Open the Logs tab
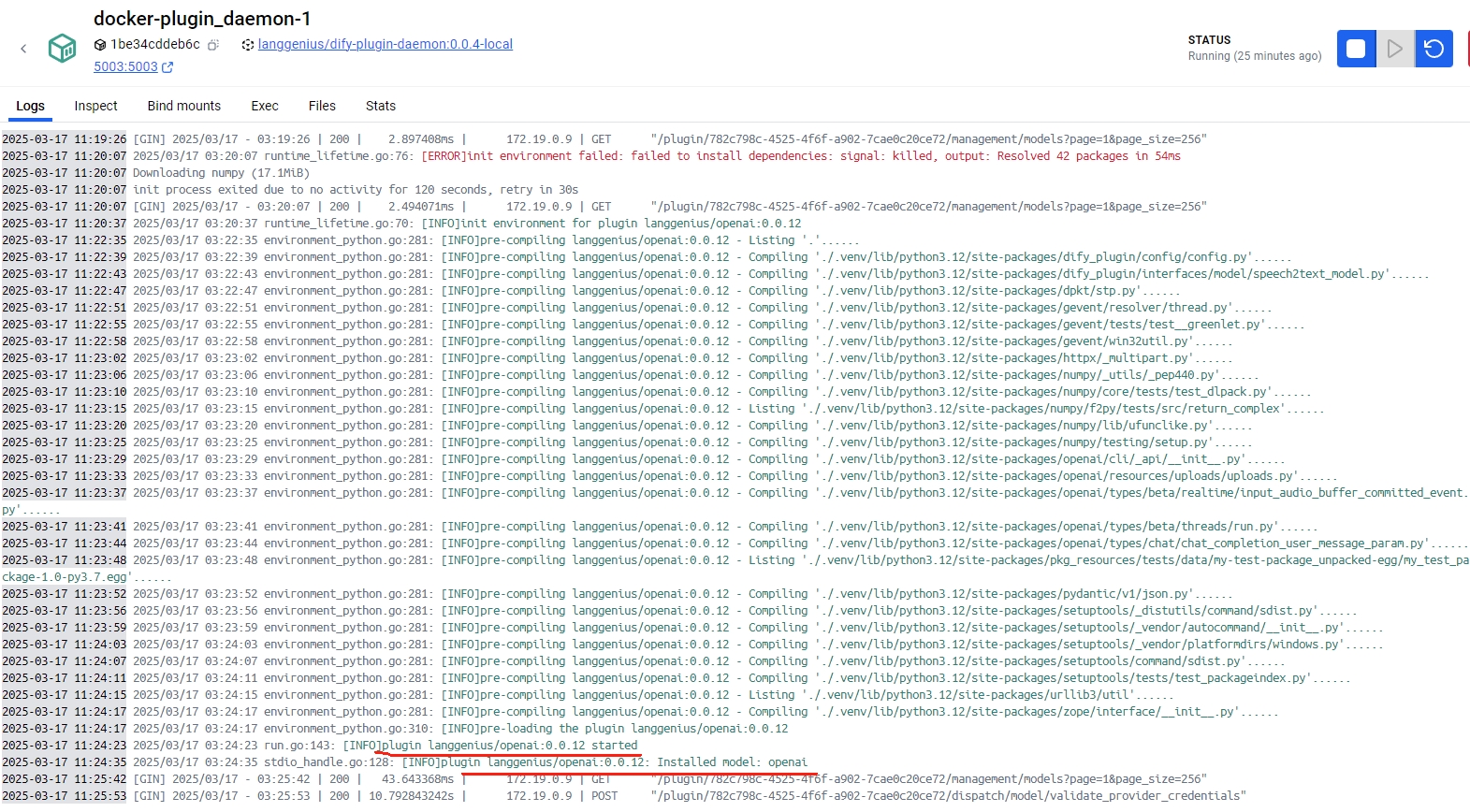 click(x=30, y=106)
